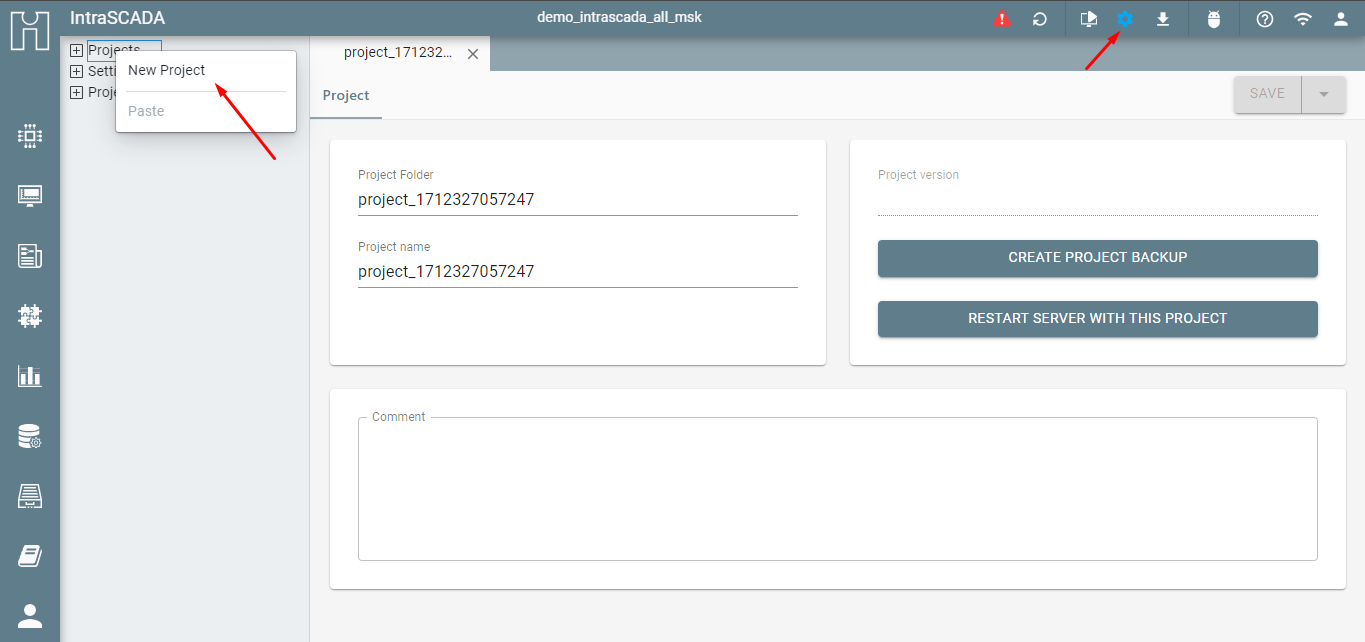Expand the Settings tree node
The height and width of the screenshot is (642, 1365).
point(76,71)
